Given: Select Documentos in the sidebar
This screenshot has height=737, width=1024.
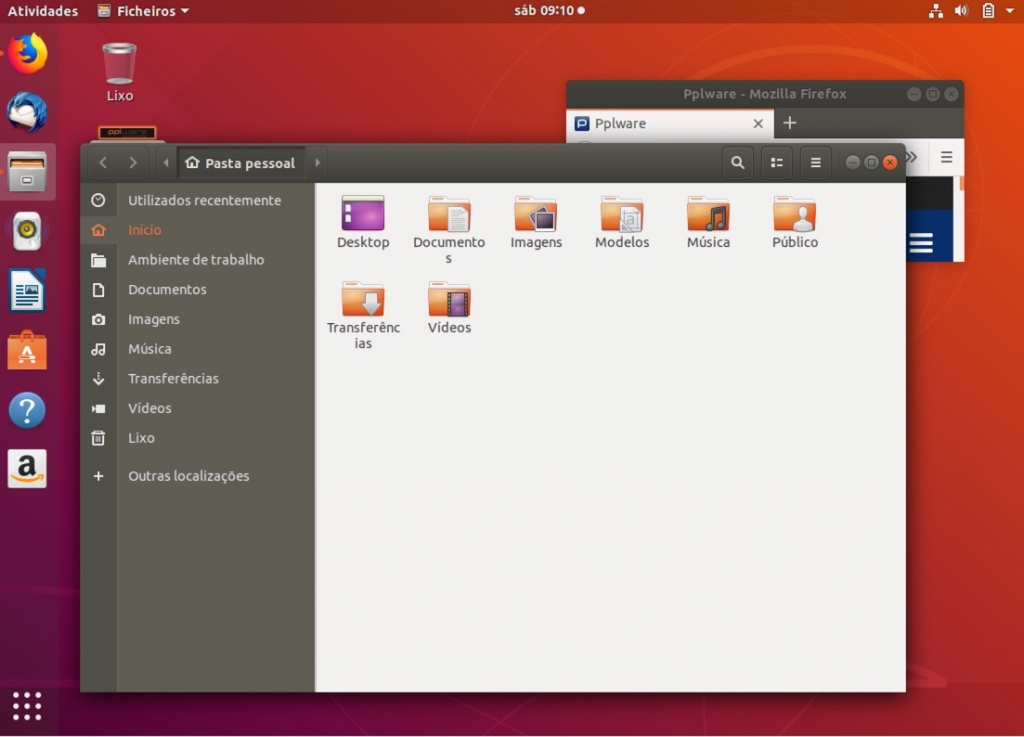Looking at the screenshot, I should point(166,289).
